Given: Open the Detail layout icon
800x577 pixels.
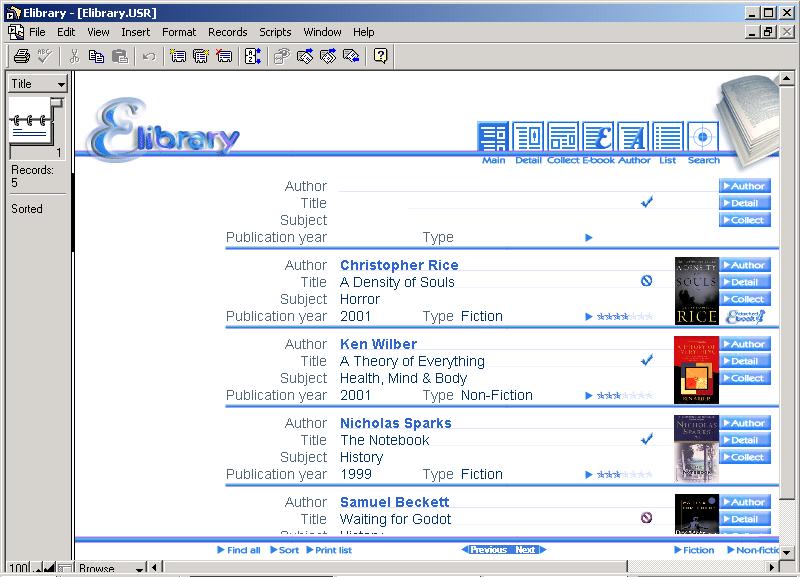Looking at the screenshot, I should pos(529,136).
